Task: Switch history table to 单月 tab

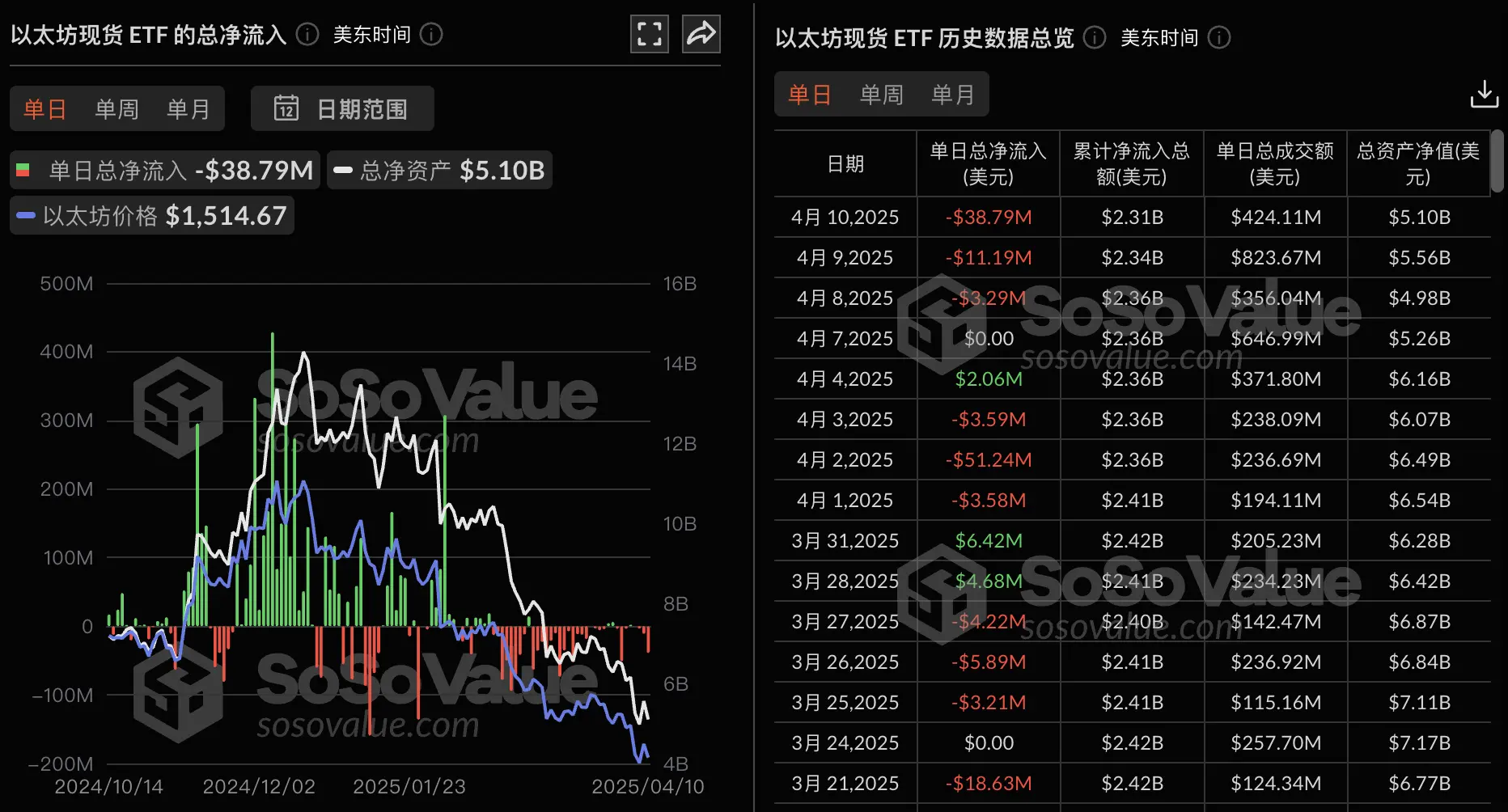Action: [x=955, y=94]
